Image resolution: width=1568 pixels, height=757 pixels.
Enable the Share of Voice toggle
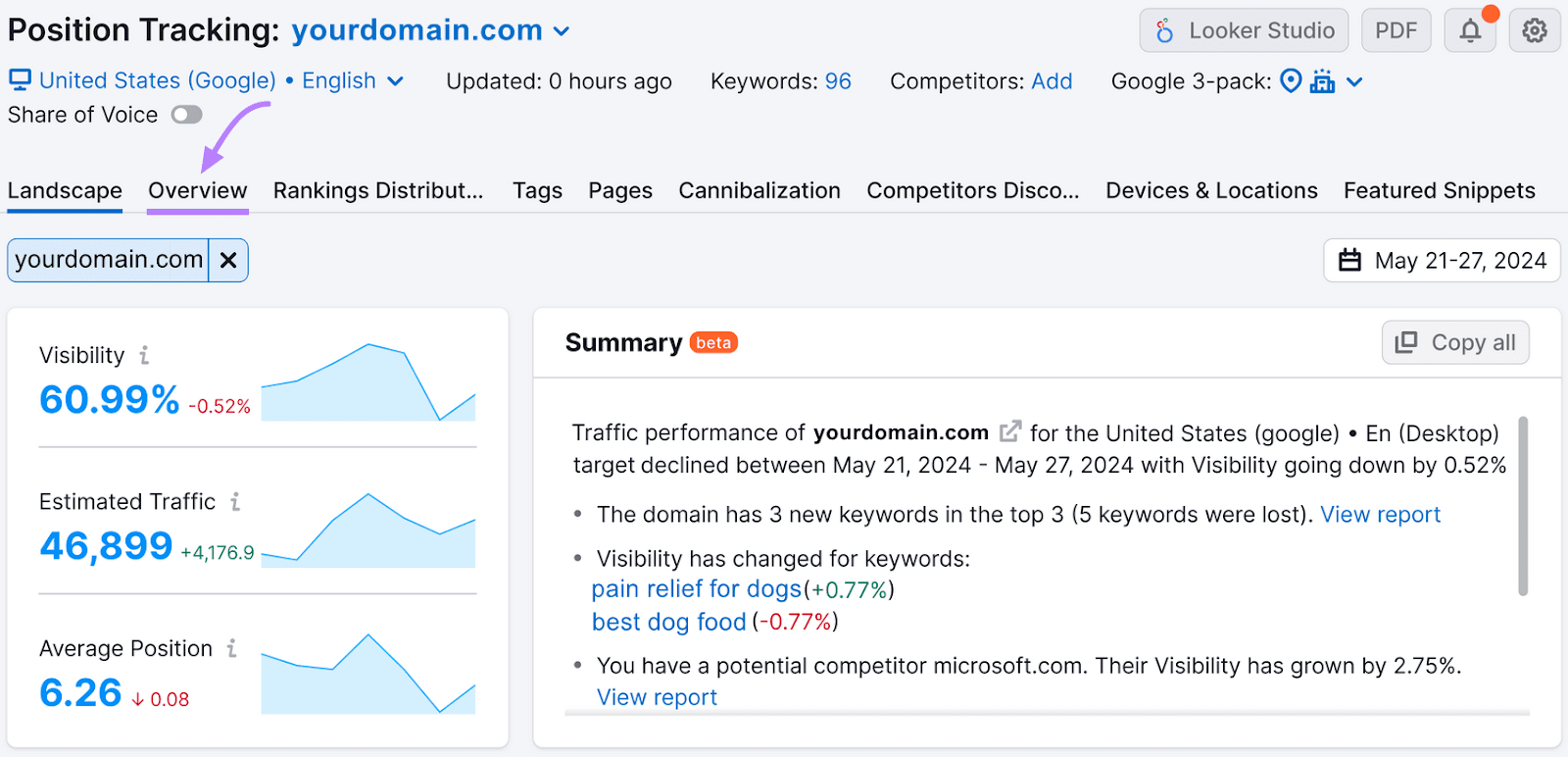(x=186, y=115)
